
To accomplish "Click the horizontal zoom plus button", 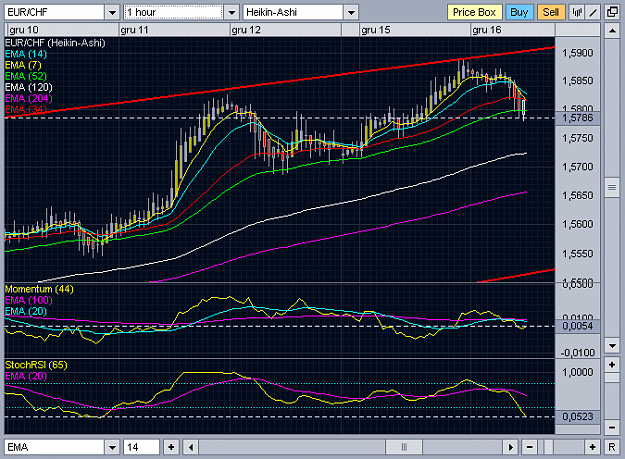I will (x=593, y=447).
